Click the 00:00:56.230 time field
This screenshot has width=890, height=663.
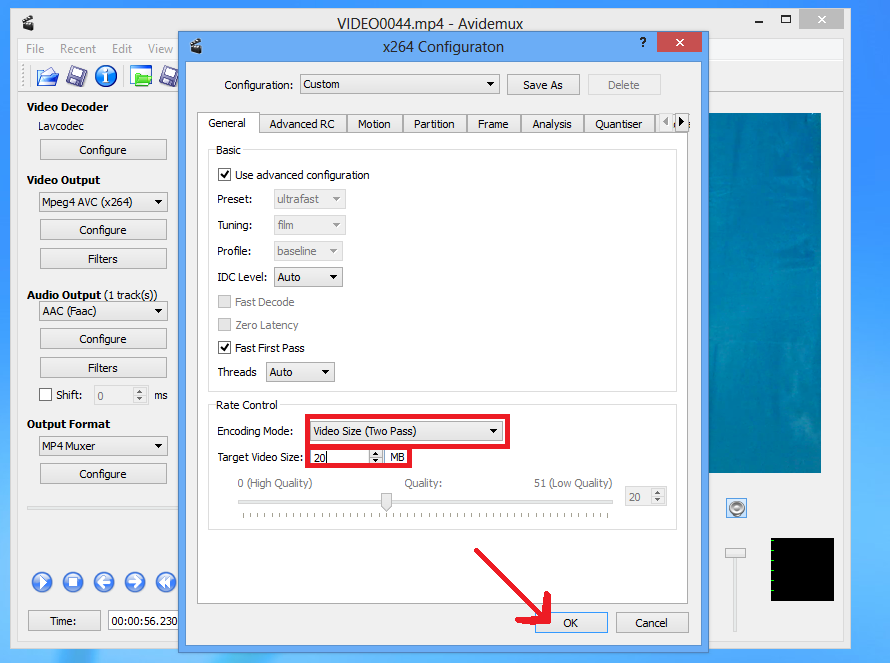point(143,621)
